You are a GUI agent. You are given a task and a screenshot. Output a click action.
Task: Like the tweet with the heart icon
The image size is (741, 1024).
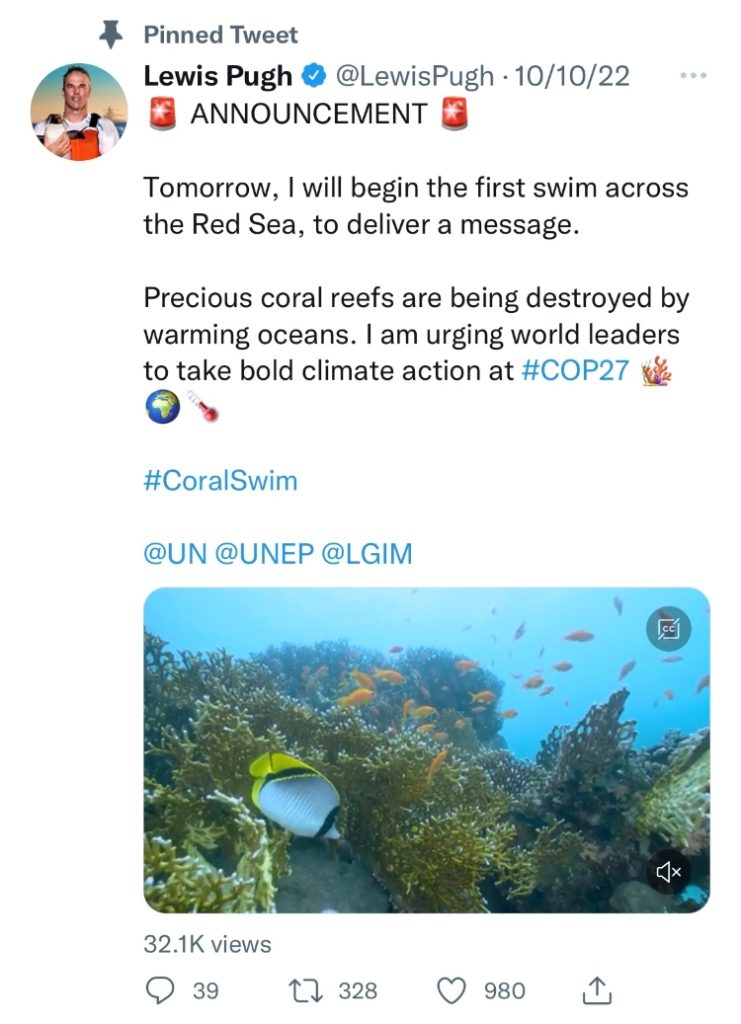click(453, 990)
